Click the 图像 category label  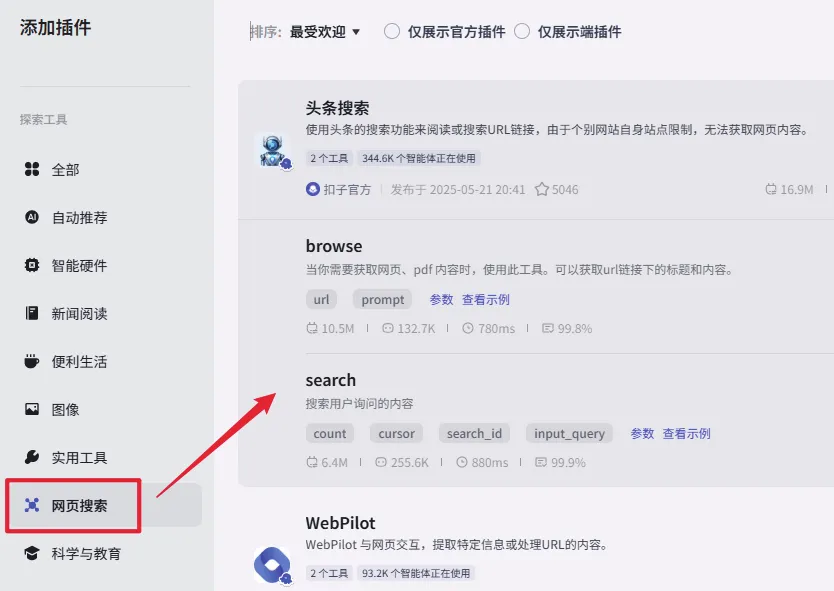pyautogui.click(x=65, y=410)
